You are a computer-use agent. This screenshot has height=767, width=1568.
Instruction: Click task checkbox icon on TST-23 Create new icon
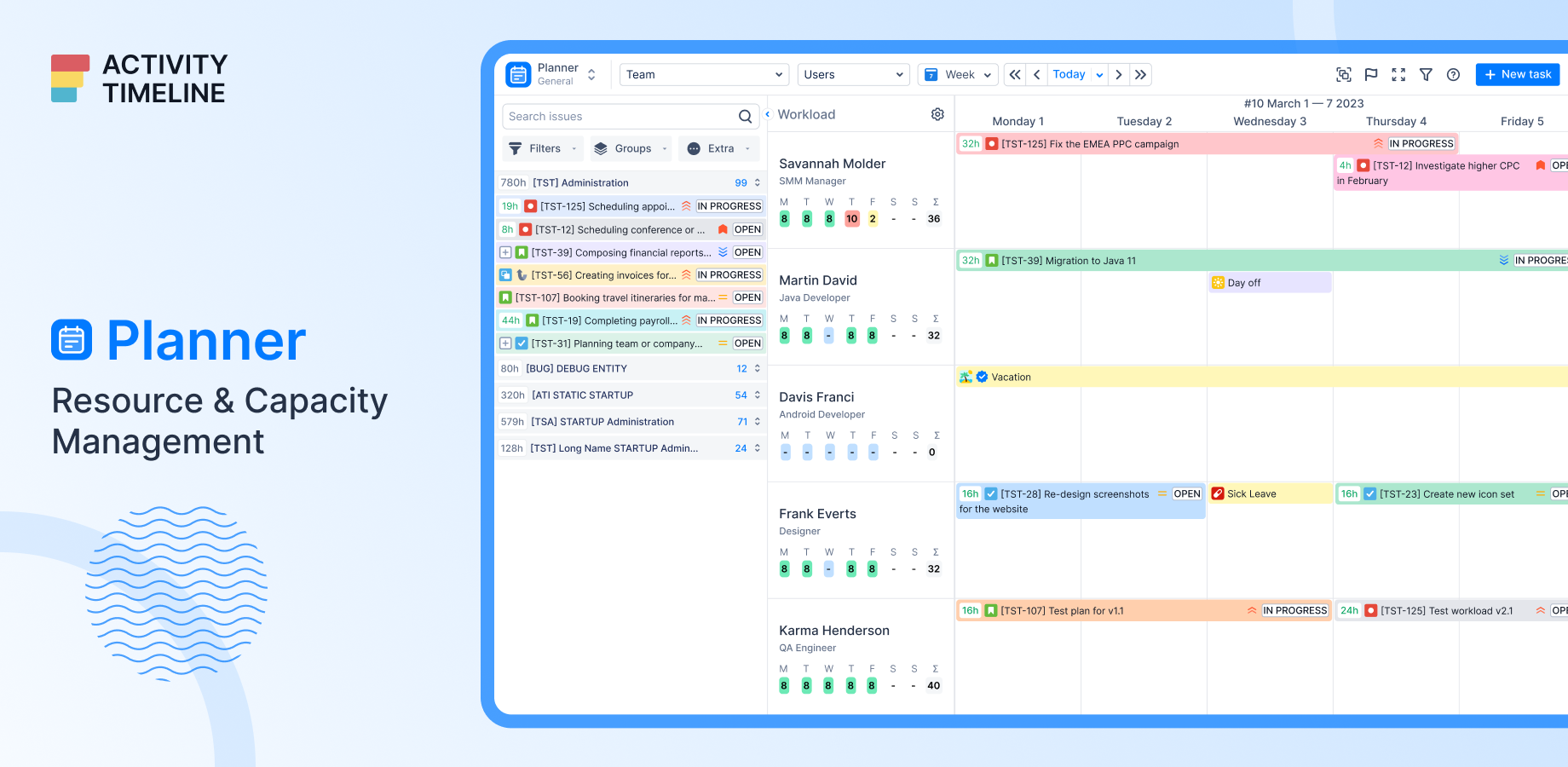pyautogui.click(x=1369, y=493)
